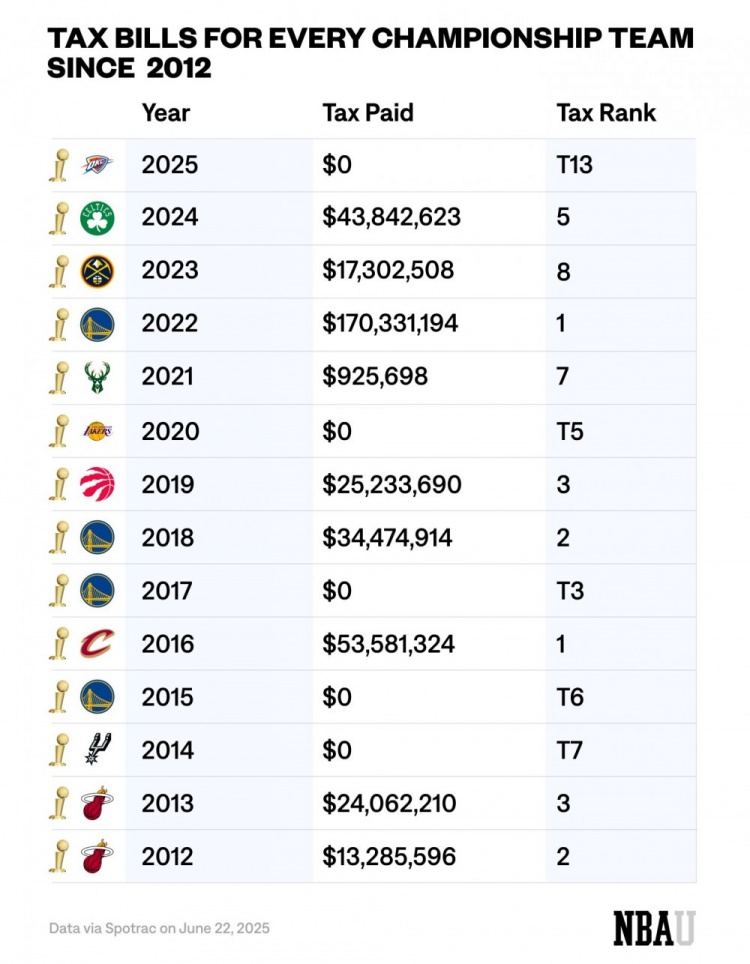
Task: Click the Tax Paid column header
Action: pyautogui.click(x=368, y=112)
